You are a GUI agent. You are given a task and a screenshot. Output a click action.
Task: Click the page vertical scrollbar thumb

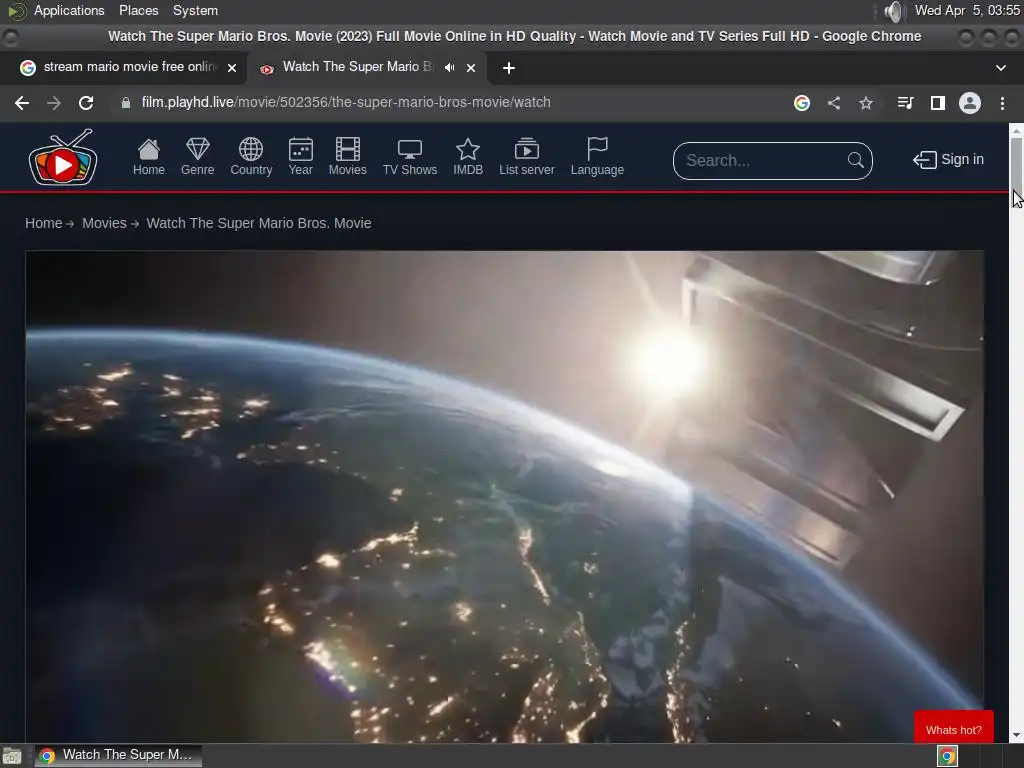click(x=1016, y=163)
